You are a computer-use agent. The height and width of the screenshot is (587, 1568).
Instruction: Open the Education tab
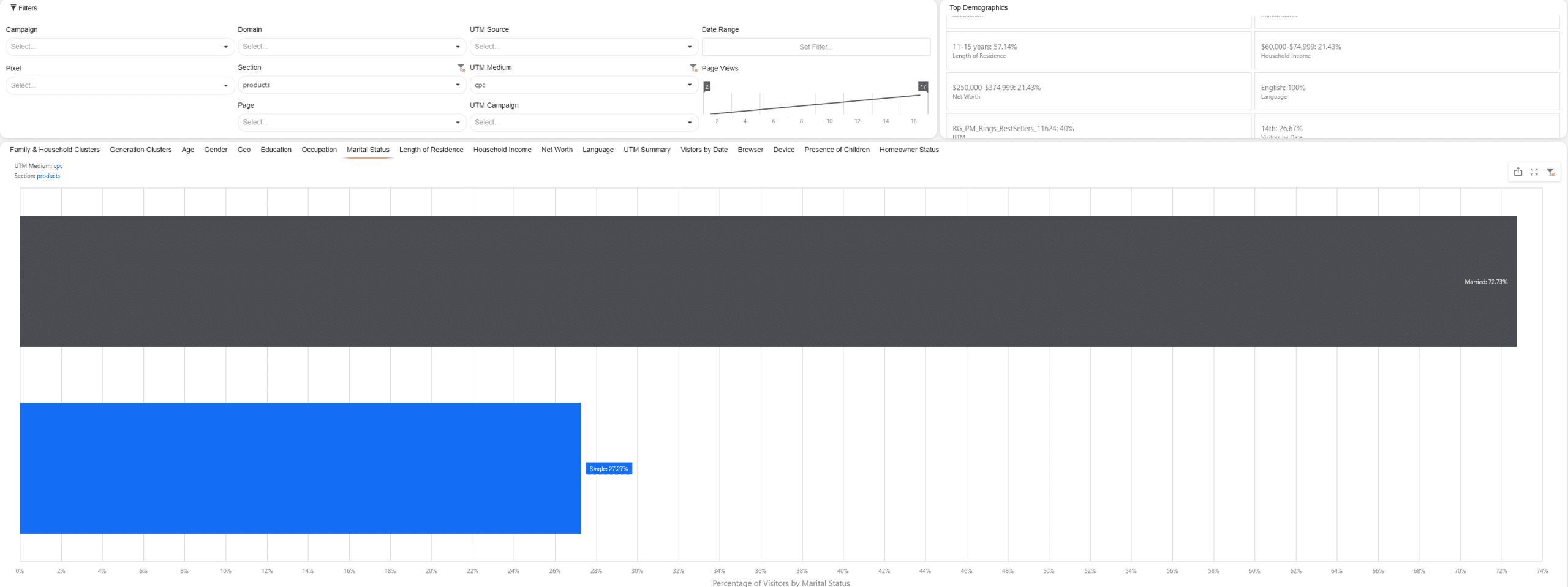276,150
